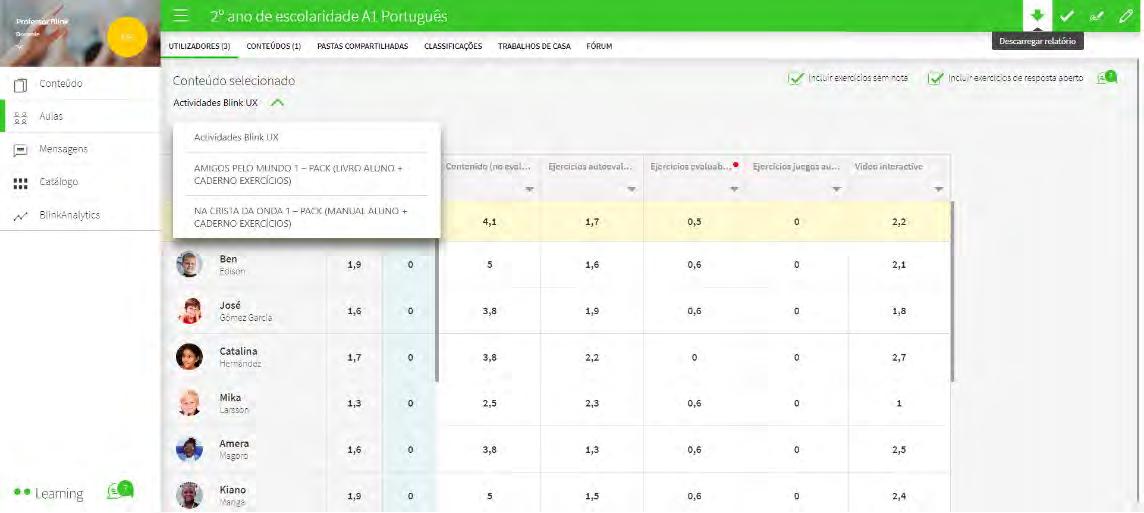Click the Mensagens speech bubble icon
1144x513 pixels.
tap(20, 150)
